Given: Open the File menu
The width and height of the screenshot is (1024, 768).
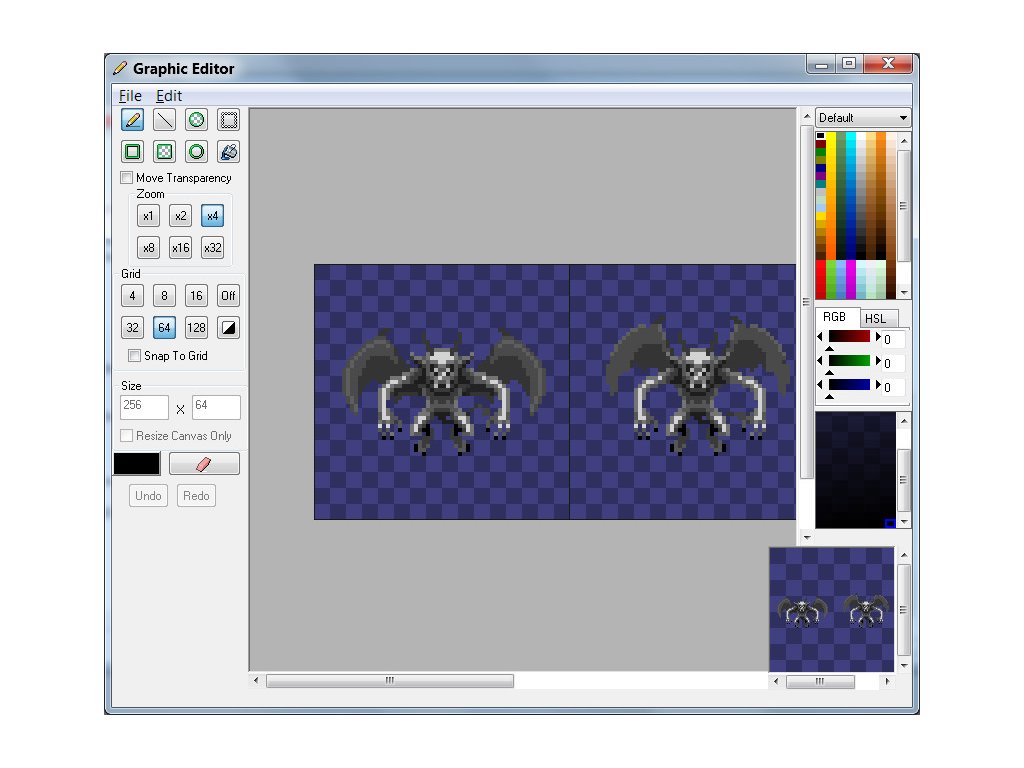Looking at the screenshot, I should (130, 96).
